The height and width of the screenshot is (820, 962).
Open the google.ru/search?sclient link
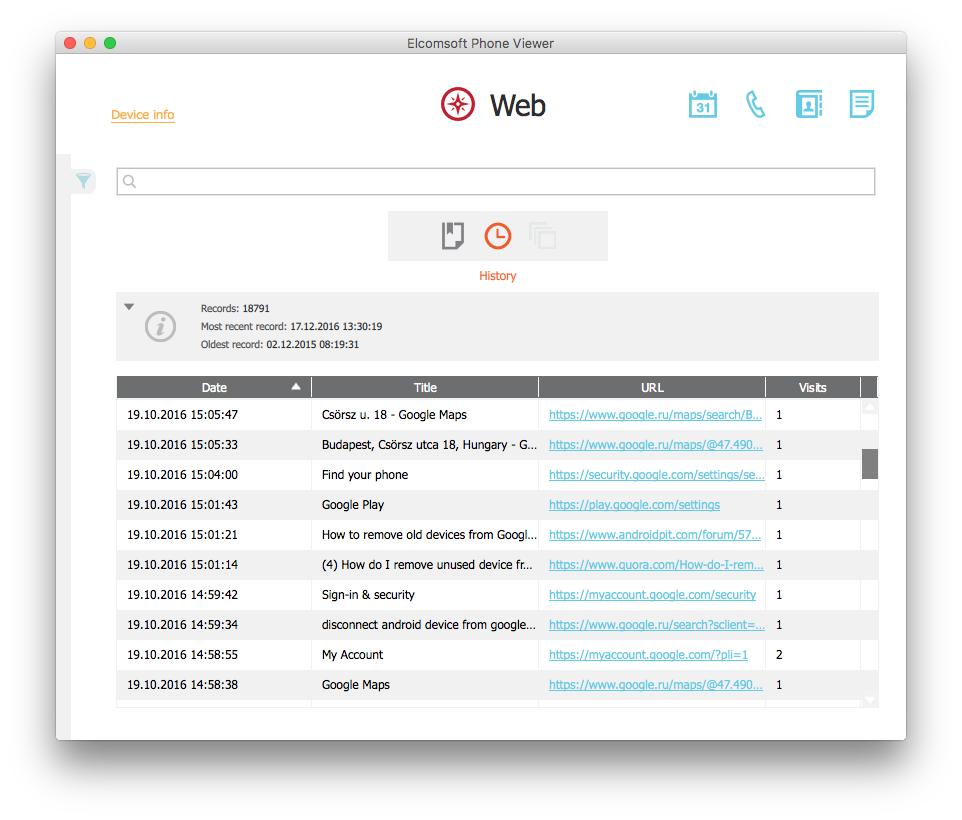click(x=656, y=625)
